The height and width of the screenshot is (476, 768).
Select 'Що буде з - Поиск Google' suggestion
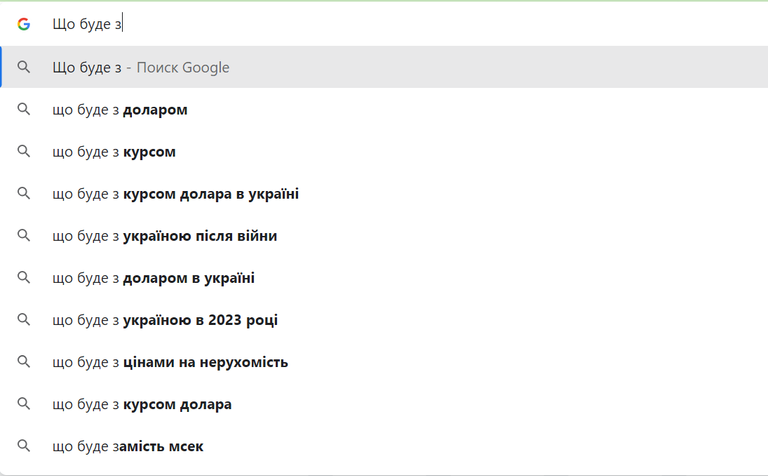[384, 67]
